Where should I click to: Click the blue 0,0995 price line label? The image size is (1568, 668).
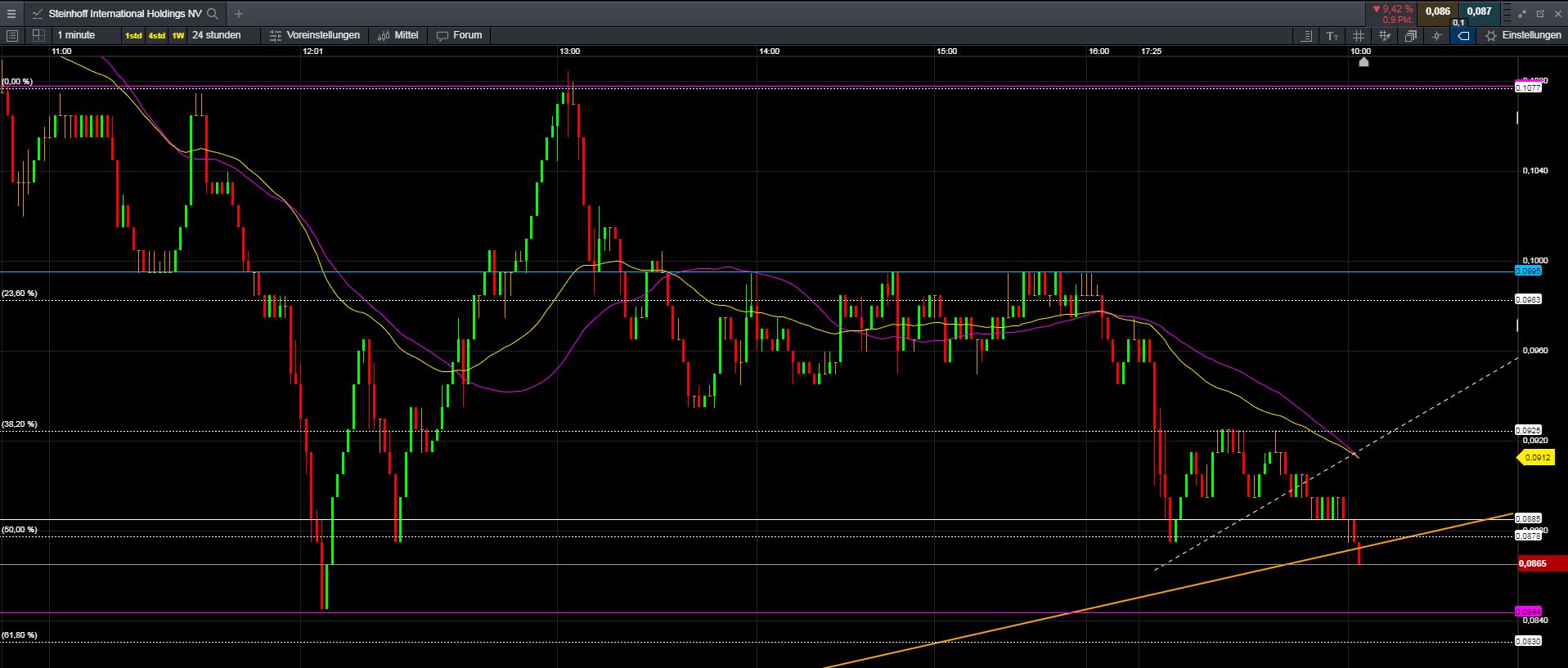[x=1529, y=271]
